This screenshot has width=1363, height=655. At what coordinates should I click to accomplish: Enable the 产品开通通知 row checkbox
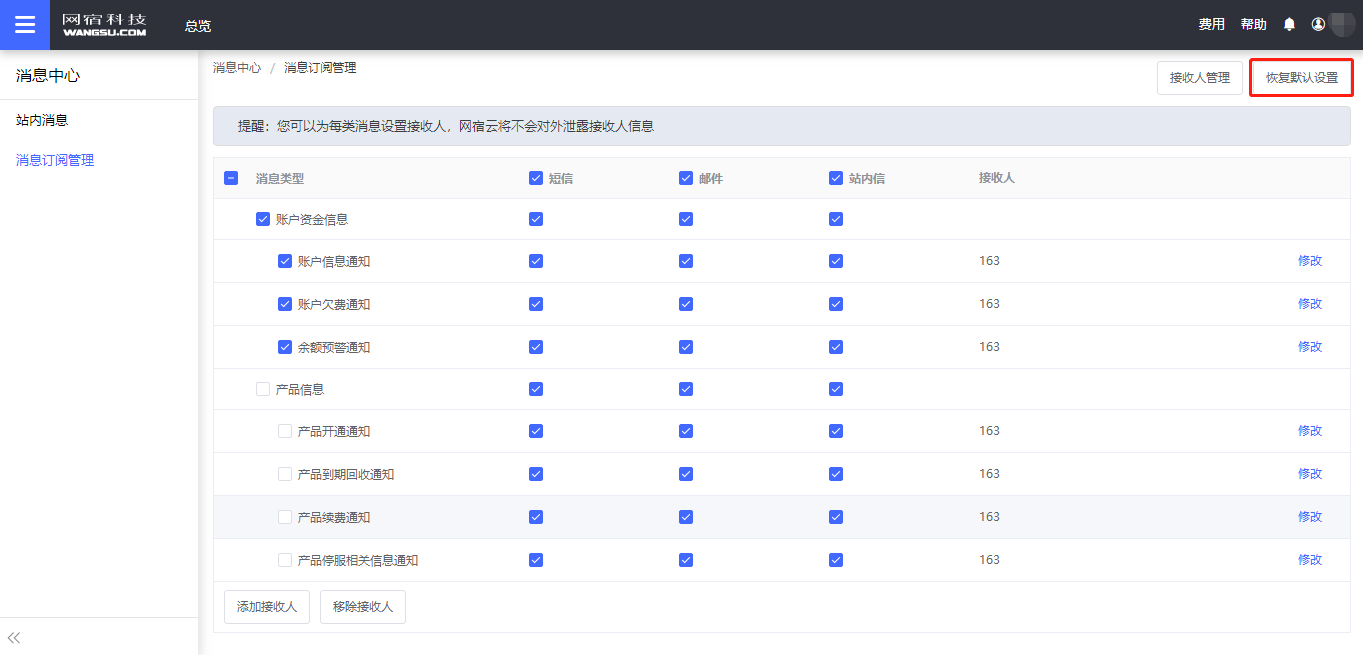285,431
